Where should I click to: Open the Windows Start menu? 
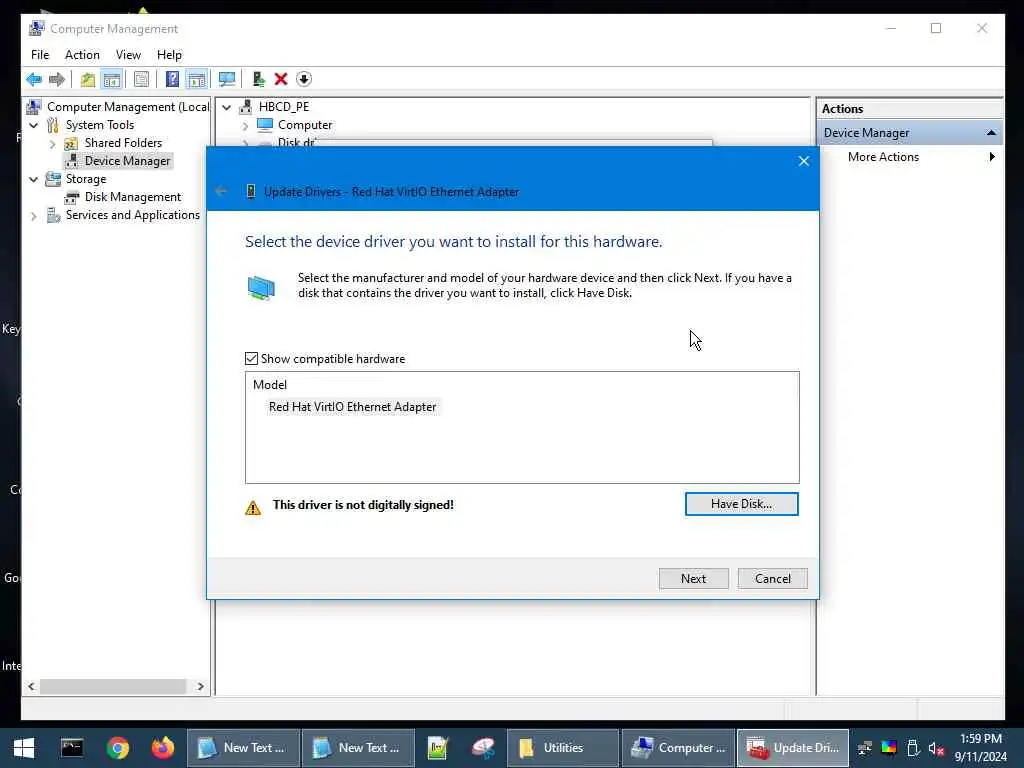point(24,748)
